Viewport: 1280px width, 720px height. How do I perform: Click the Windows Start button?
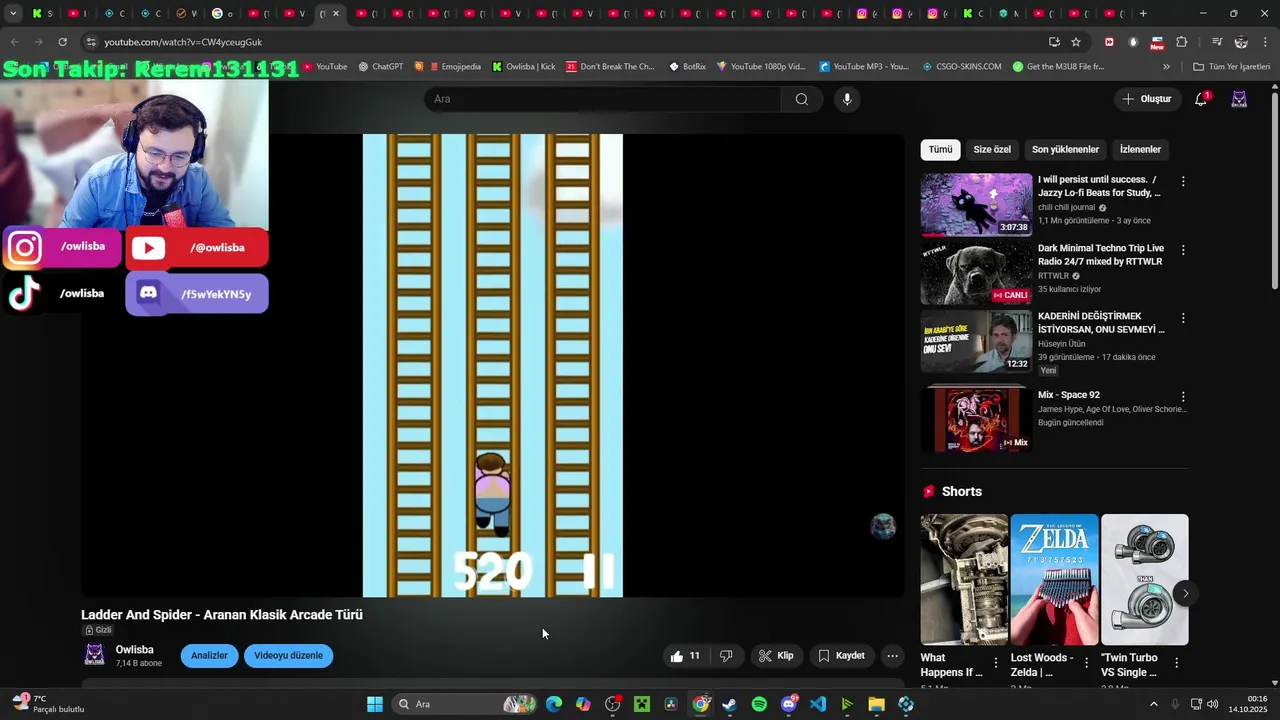pos(375,704)
